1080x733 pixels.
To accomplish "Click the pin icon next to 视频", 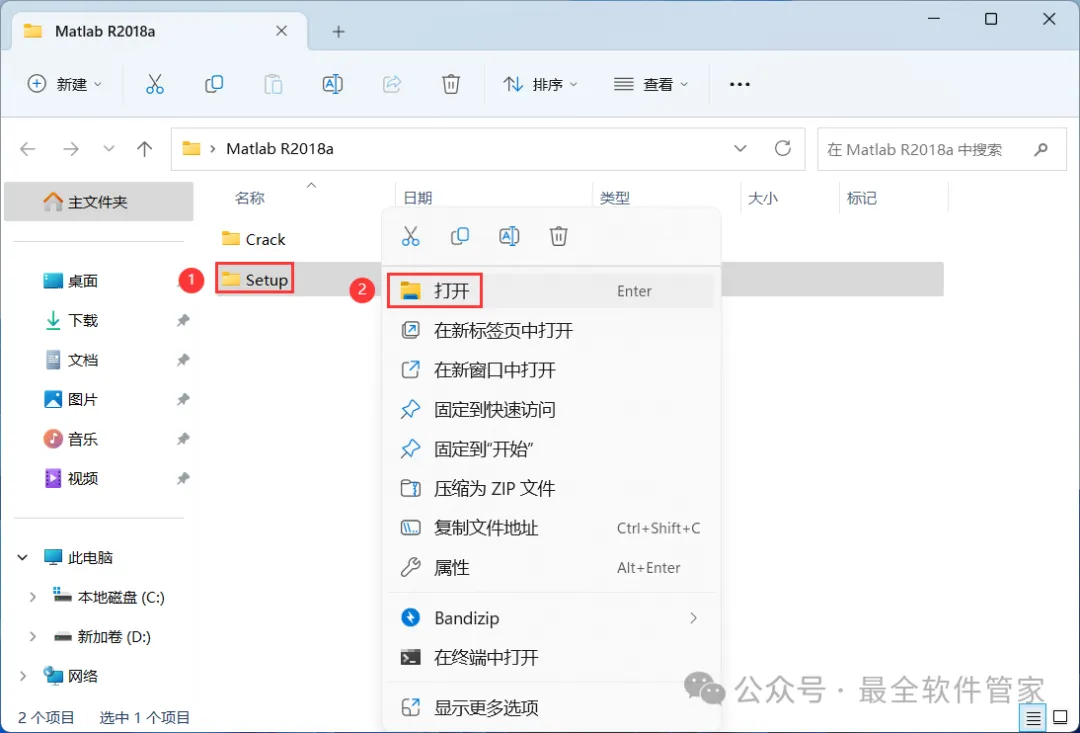I will coord(183,478).
